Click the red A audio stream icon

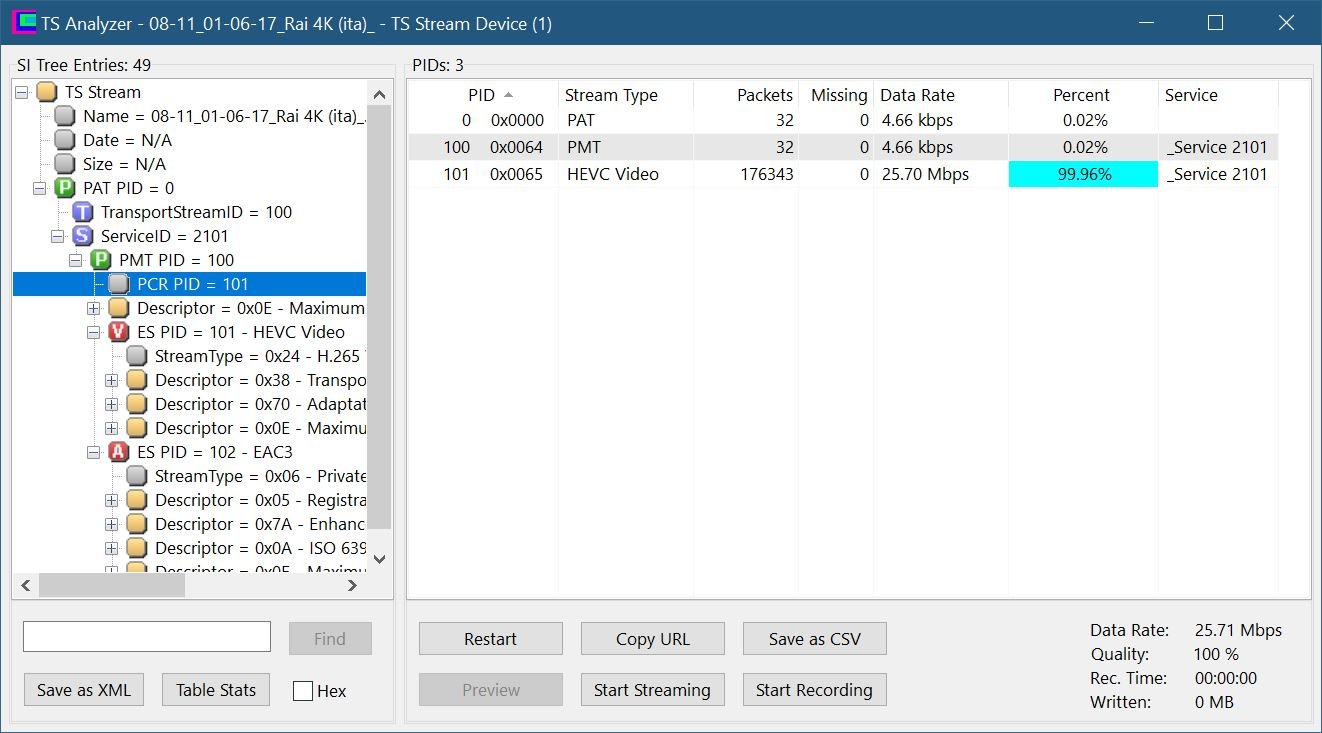click(119, 452)
